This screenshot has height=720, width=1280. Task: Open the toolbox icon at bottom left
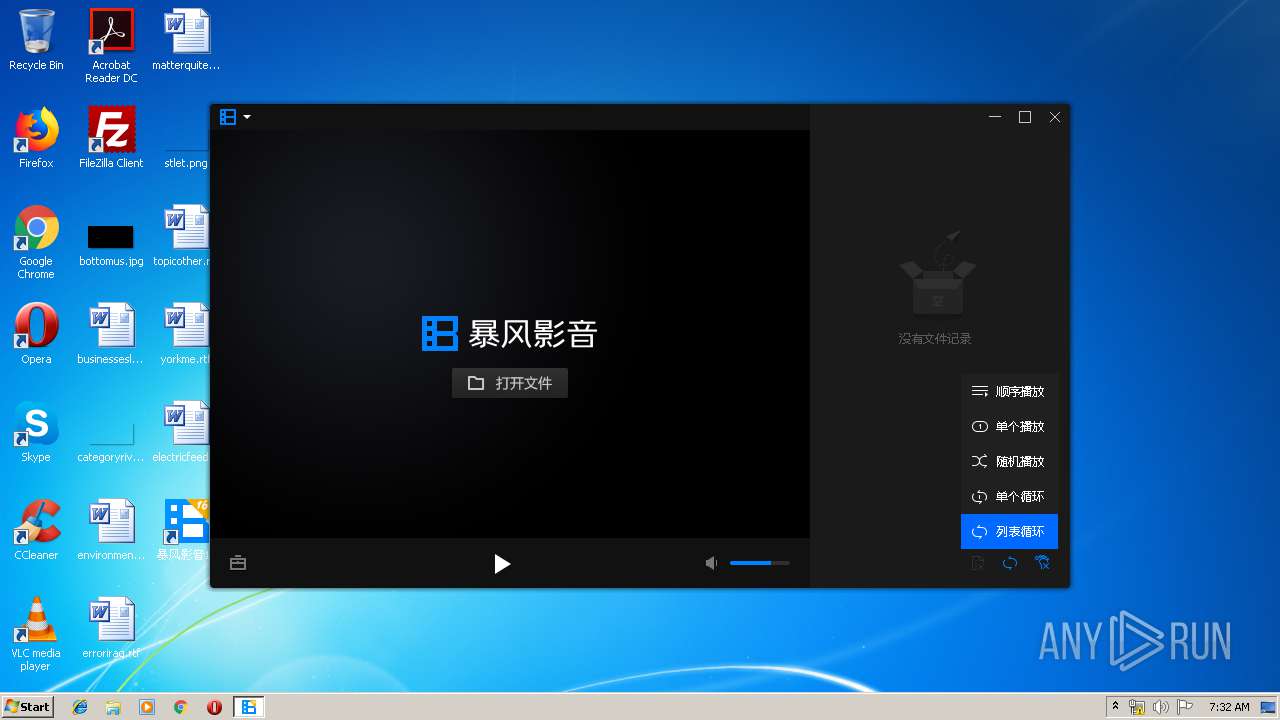click(x=238, y=563)
